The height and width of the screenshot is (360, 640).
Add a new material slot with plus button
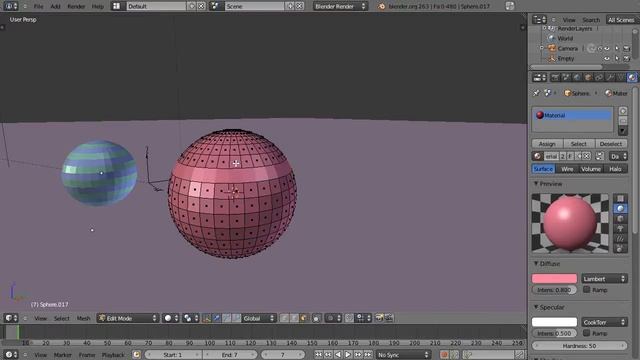point(622,111)
